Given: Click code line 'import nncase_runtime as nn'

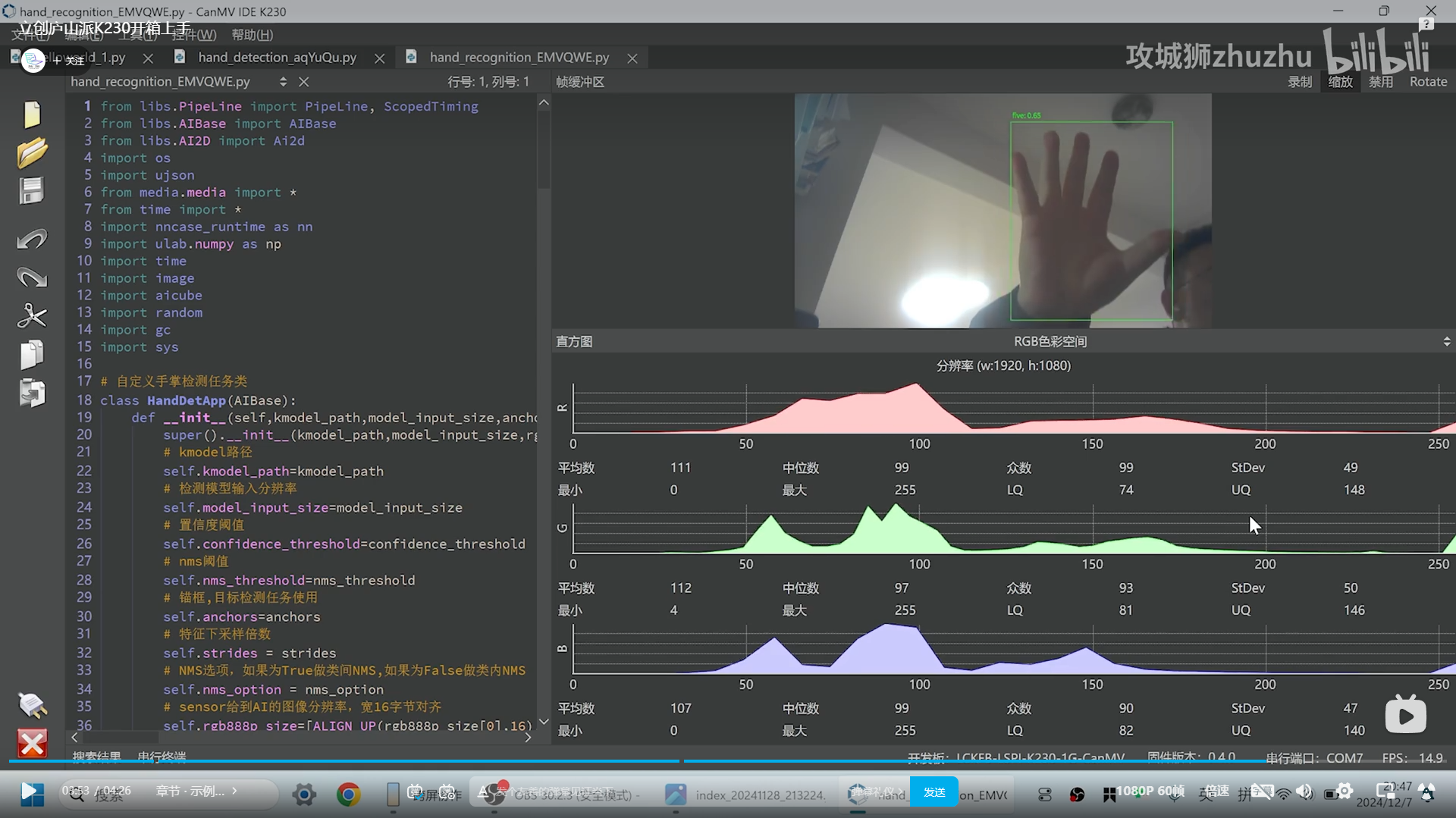Looking at the screenshot, I should (206, 227).
